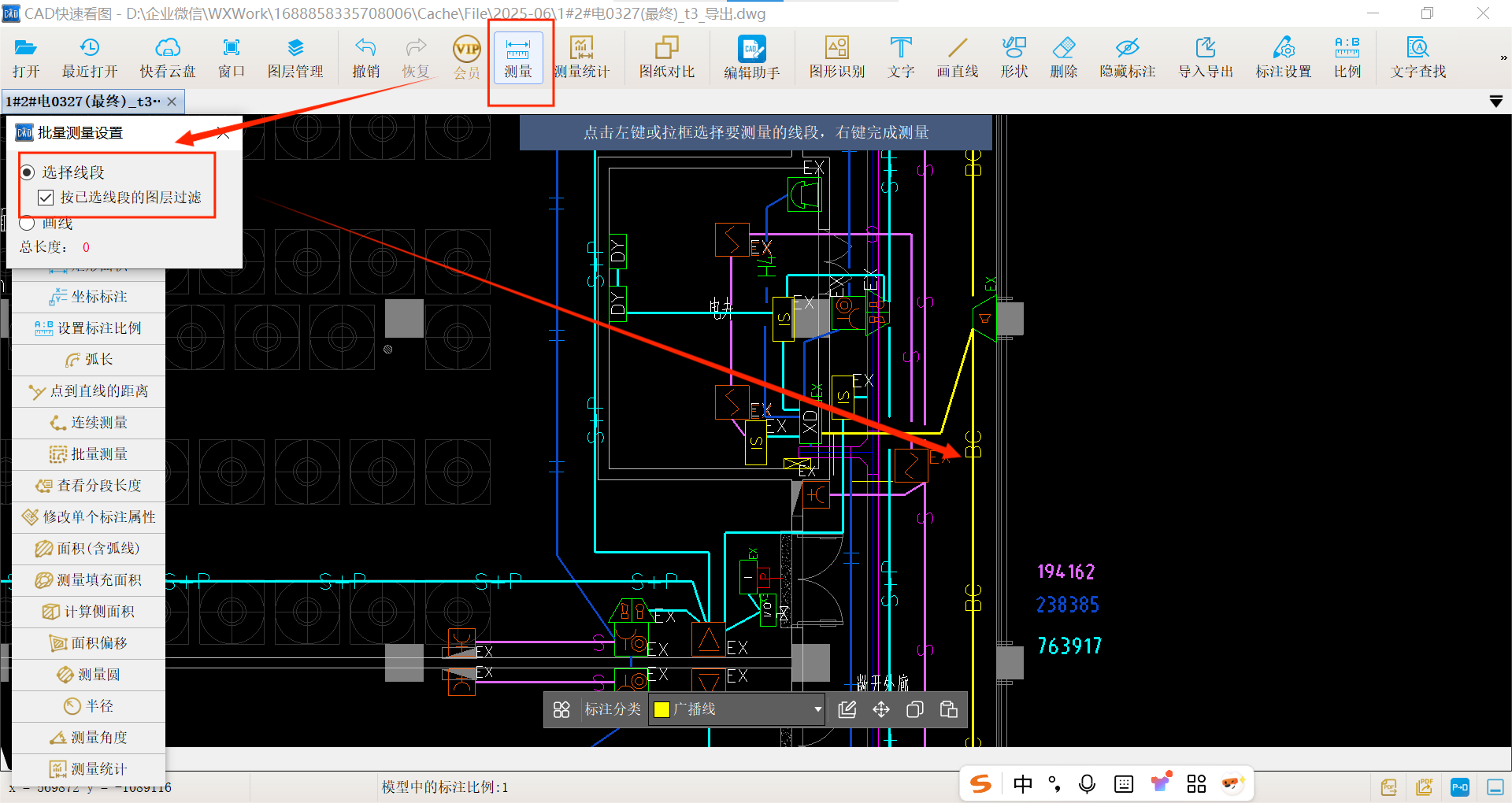
Task: Choose 弧长 arc length item
Action: [x=88, y=360]
